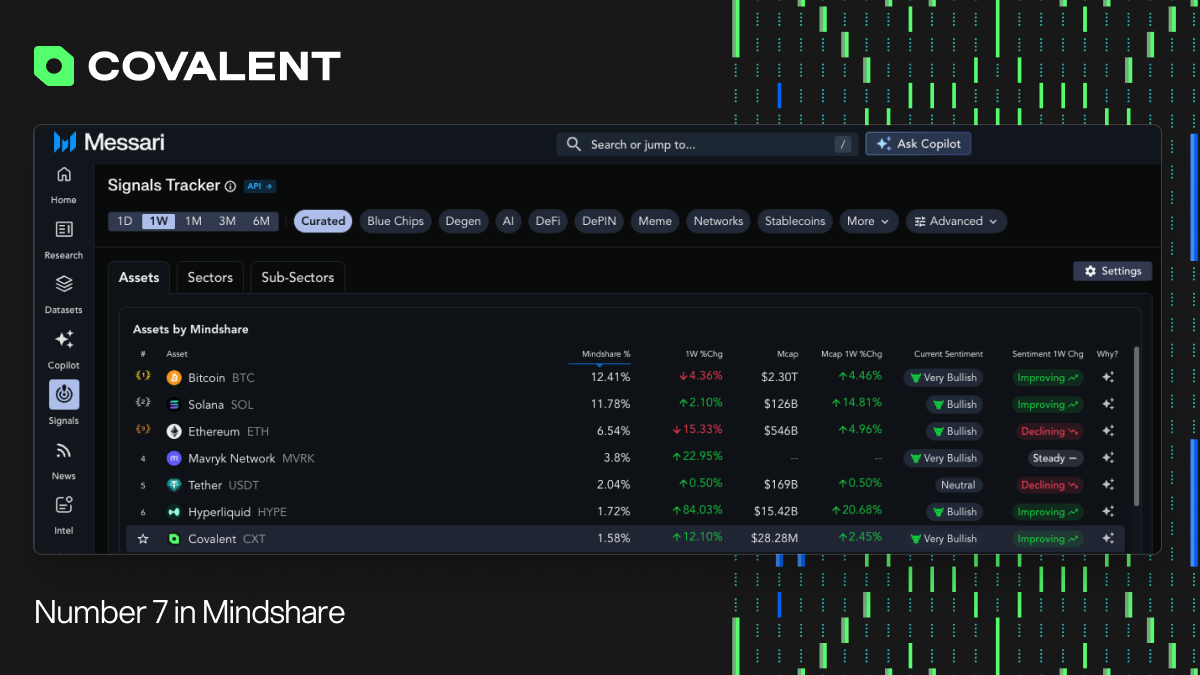Click the Why sparkle icon for Ethereum

point(1108,432)
